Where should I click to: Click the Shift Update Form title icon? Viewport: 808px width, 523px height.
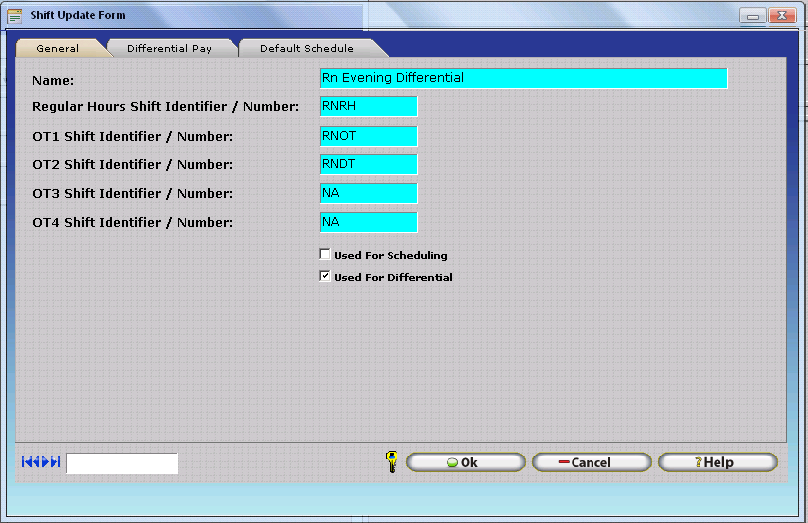[15, 16]
